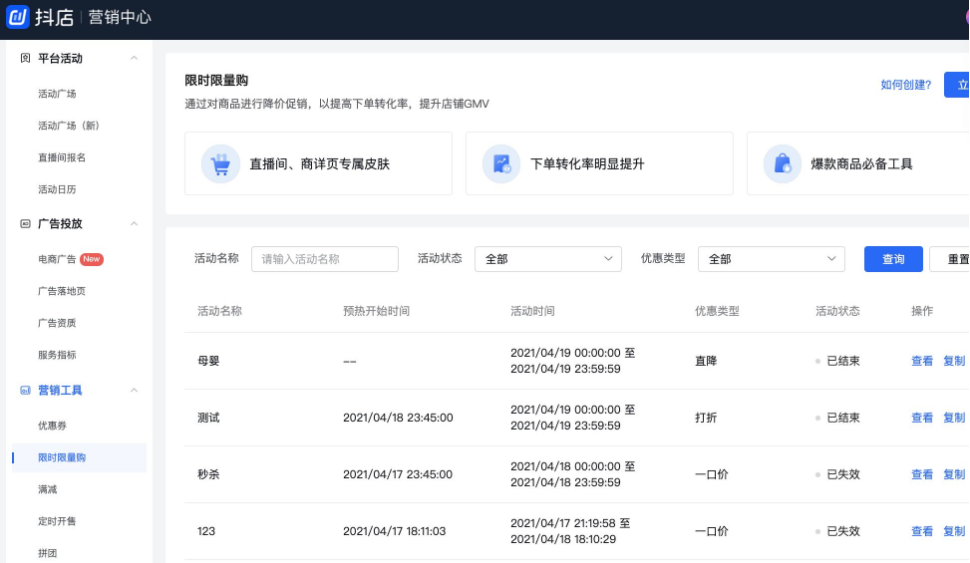Collapse the 营销工具 section chevron
970x563 pixels.
[134, 390]
